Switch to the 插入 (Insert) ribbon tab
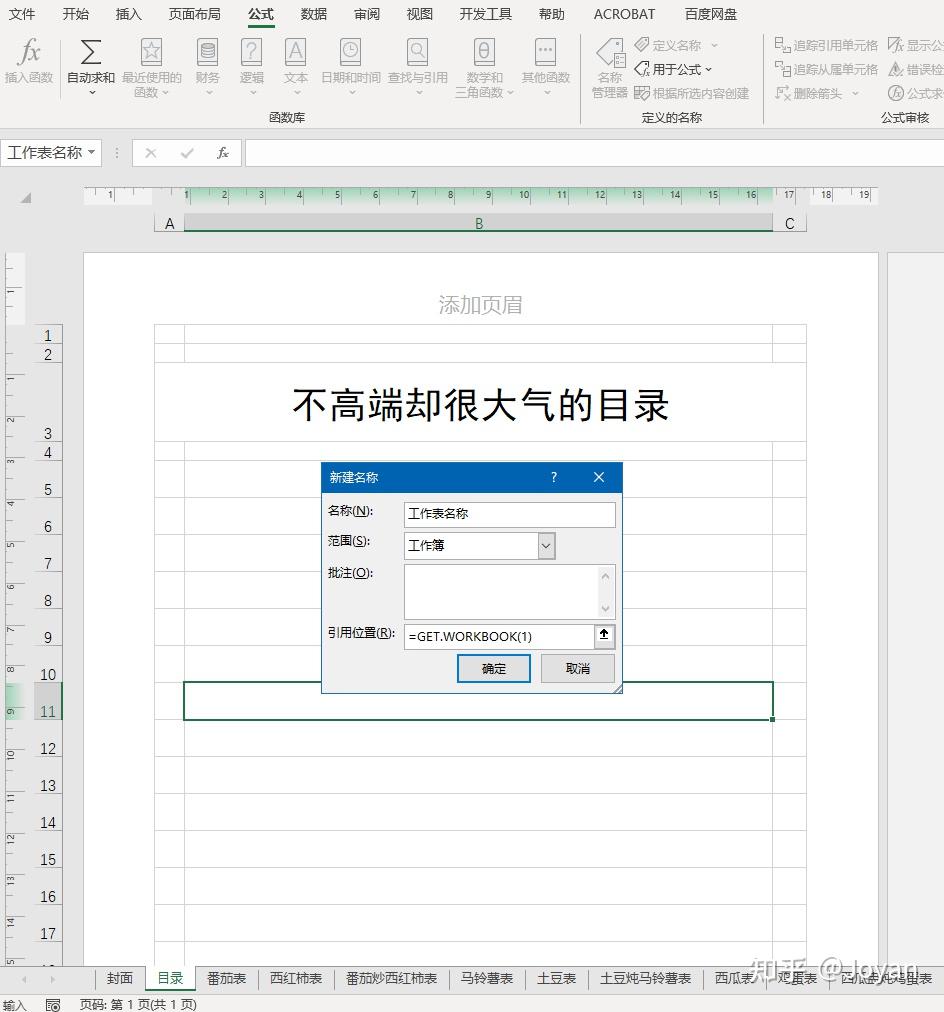Viewport: 944px width, 1012px height. pos(128,14)
